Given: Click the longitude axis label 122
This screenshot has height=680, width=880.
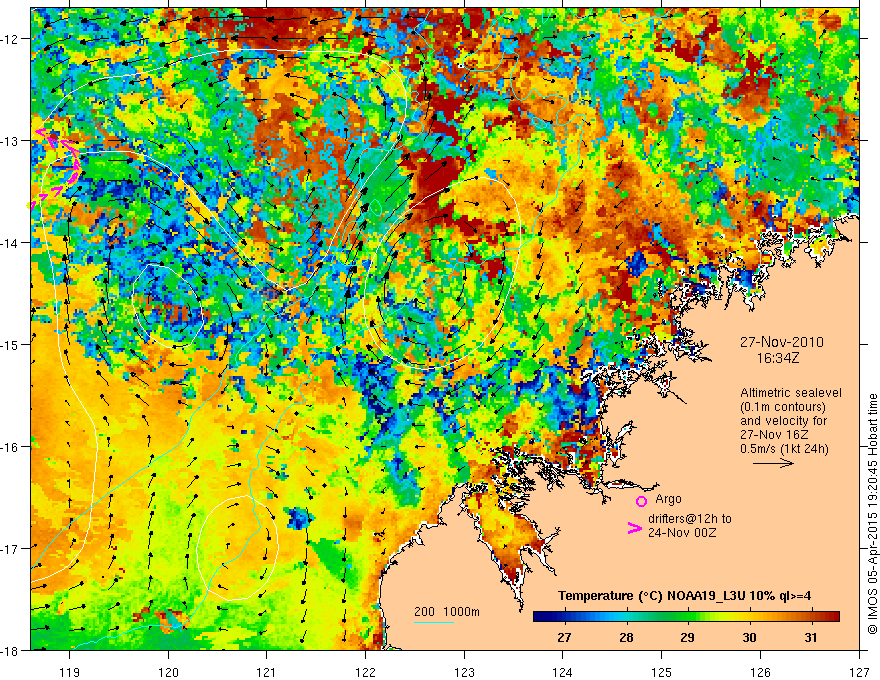Looking at the screenshot, I should tap(365, 672).
